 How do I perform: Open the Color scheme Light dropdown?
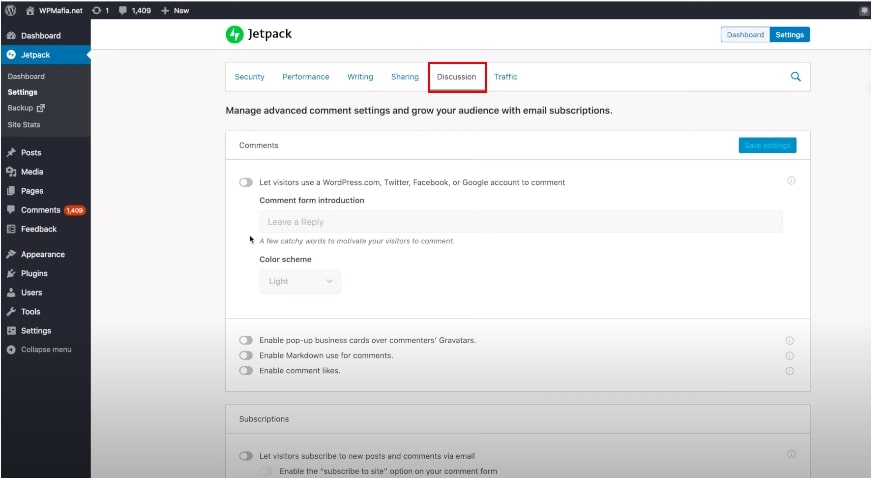click(300, 281)
